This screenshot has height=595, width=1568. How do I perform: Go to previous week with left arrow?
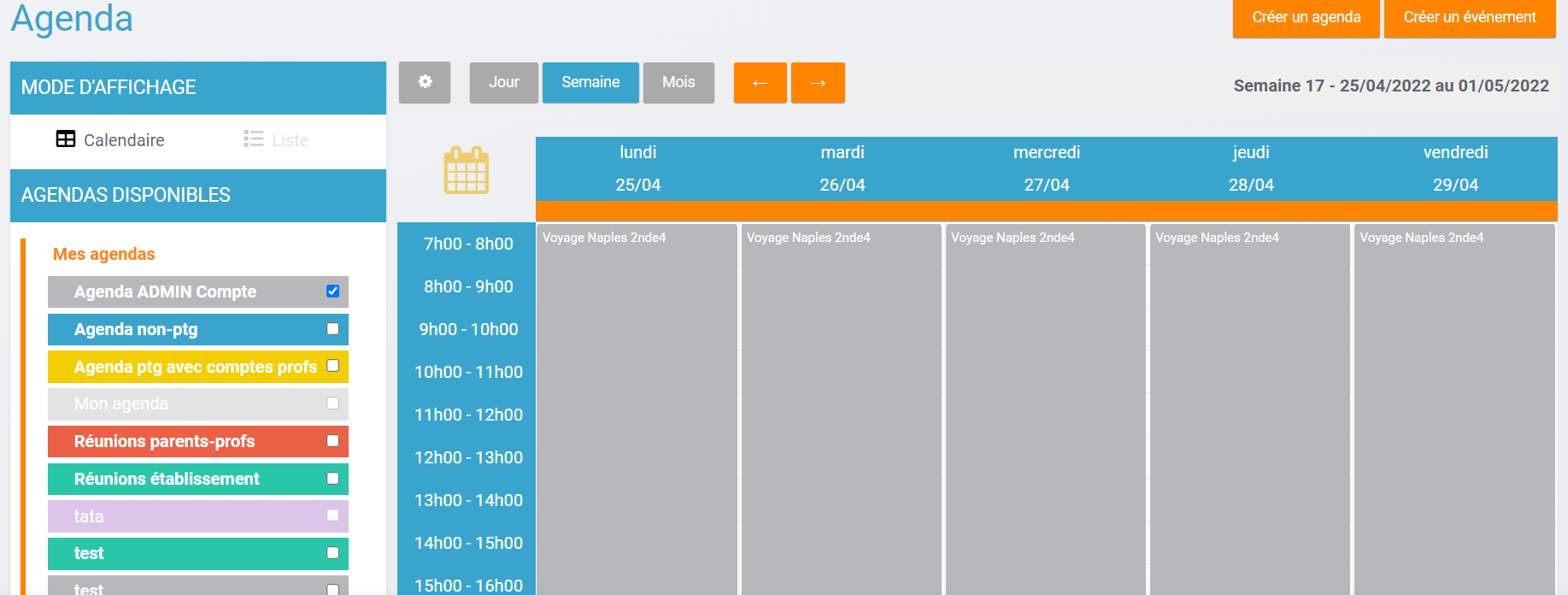760,83
